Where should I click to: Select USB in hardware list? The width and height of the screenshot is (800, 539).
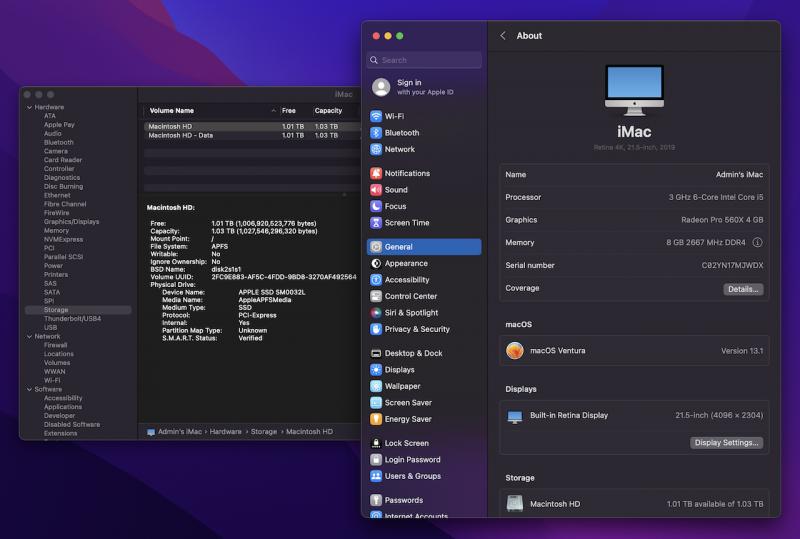pos(51,328)
